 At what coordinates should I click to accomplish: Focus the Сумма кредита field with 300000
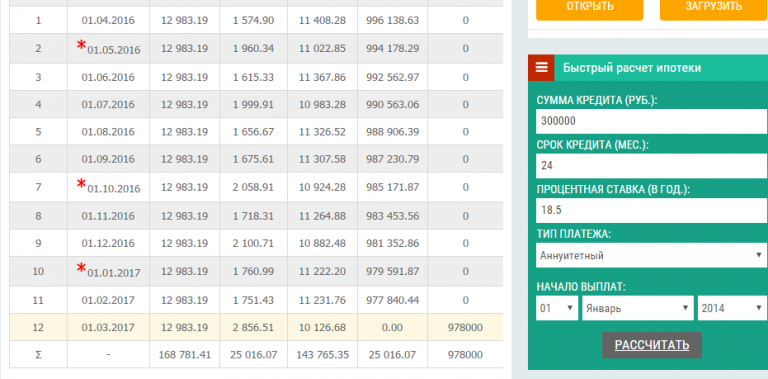point(651,121)
